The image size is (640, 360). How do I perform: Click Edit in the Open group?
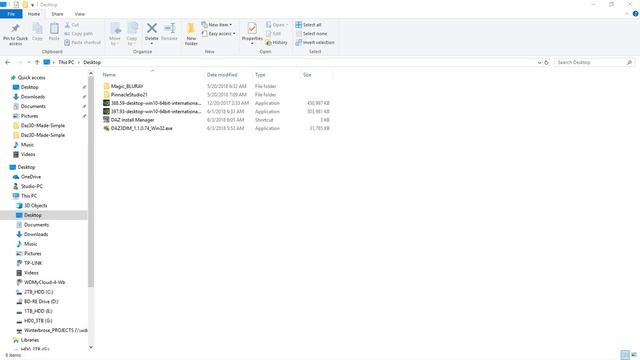tap(273, 33)
